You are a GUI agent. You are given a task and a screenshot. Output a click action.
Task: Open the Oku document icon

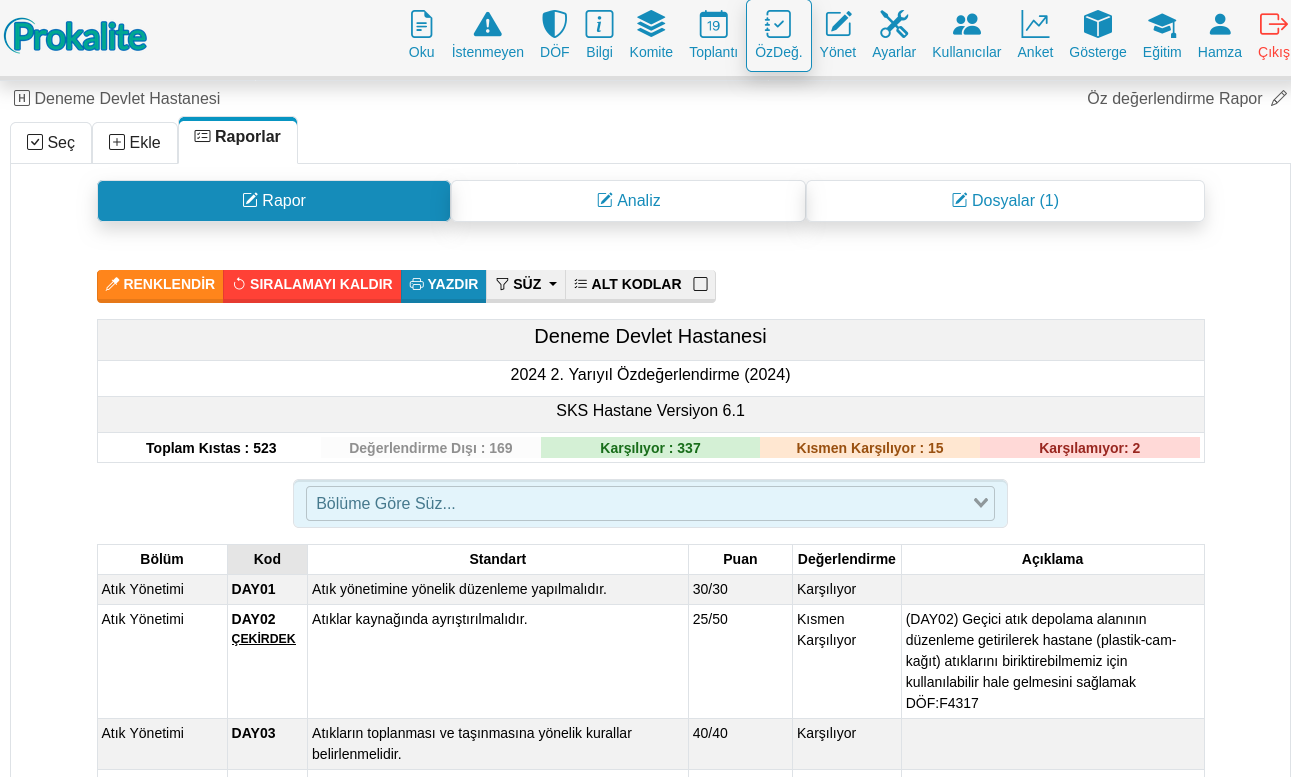[x=421, y=24]
